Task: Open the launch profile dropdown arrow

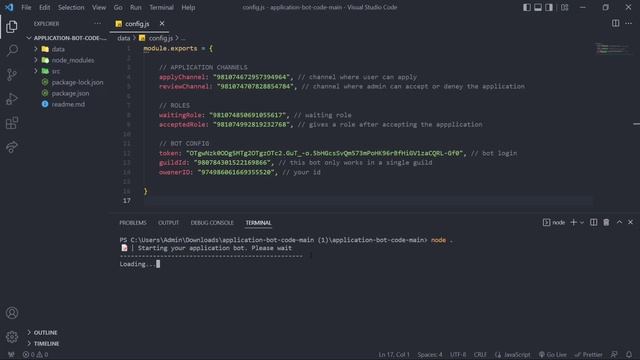Action: [x=582, y=222]
